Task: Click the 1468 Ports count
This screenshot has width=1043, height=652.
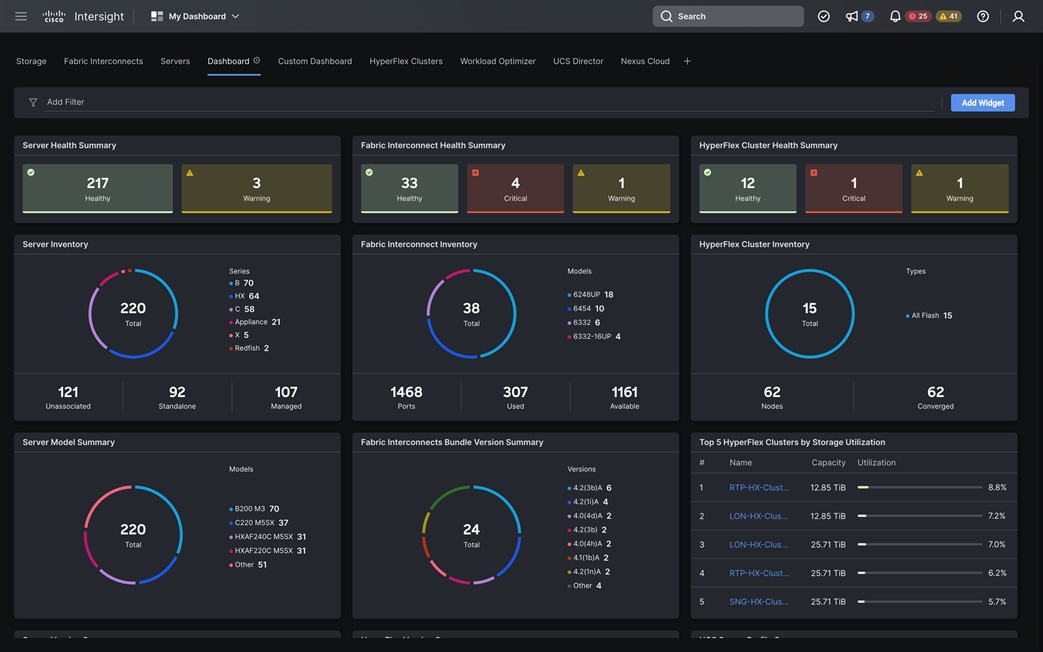Action: 406,397
